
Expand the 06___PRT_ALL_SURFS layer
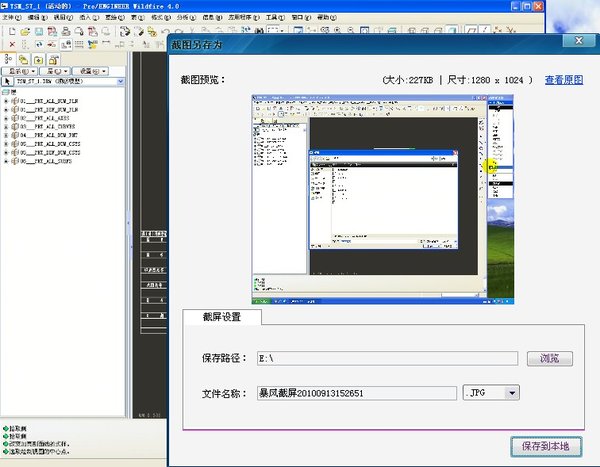(x=6, y=161)
